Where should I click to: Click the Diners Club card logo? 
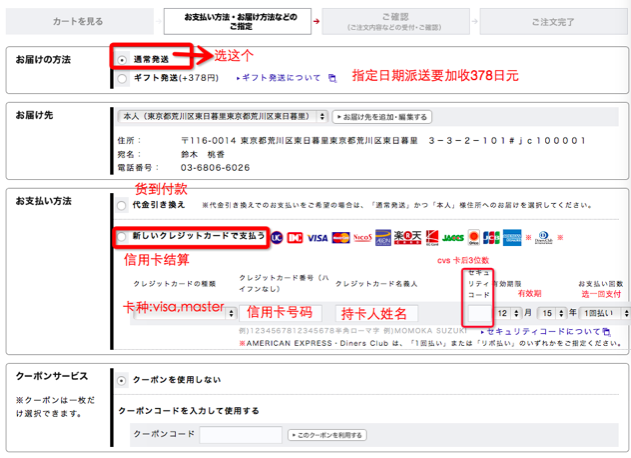(x=541, y=238)
